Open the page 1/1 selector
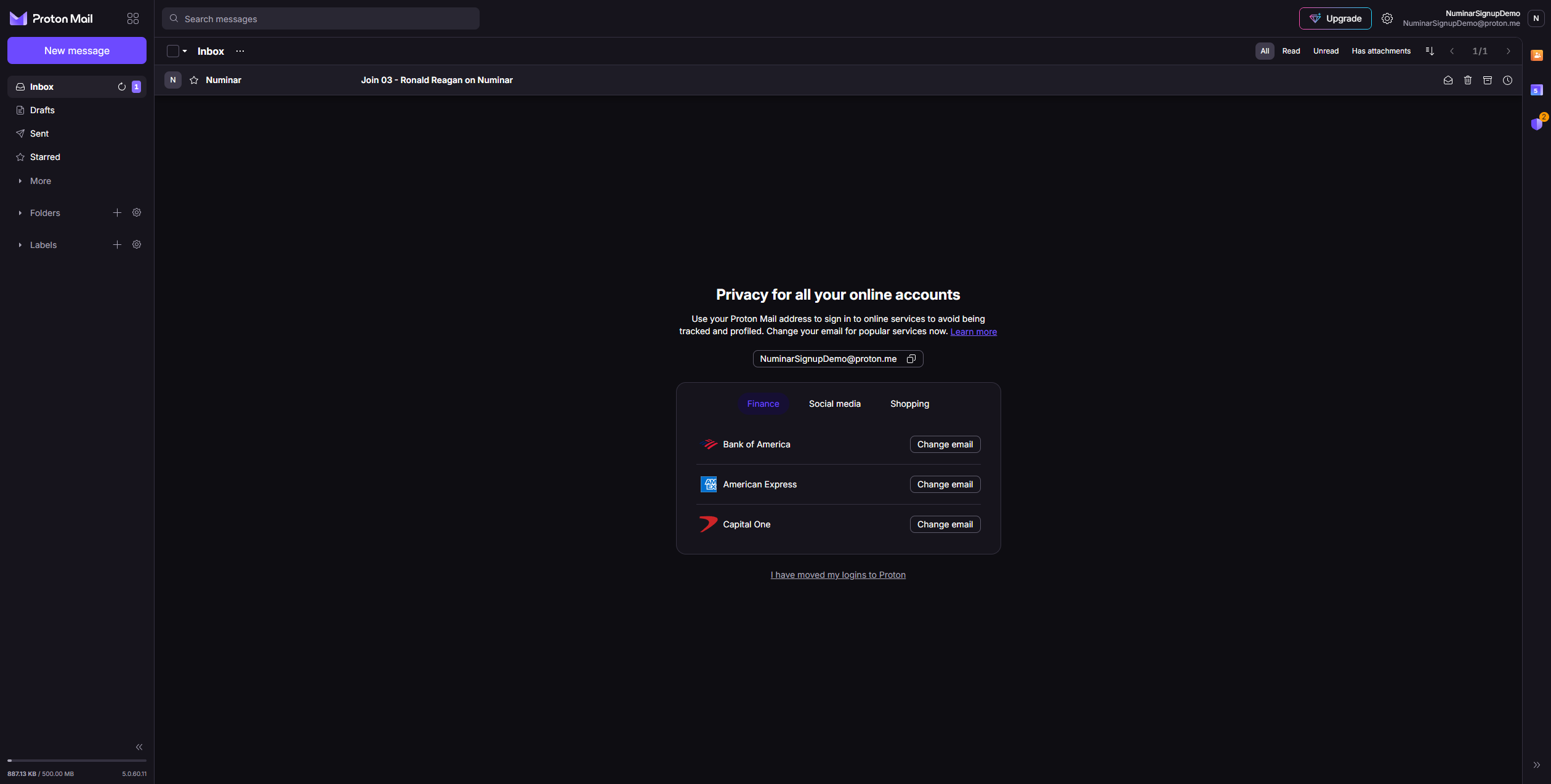Viewport: 1551px width, 784px height. 1480,51
